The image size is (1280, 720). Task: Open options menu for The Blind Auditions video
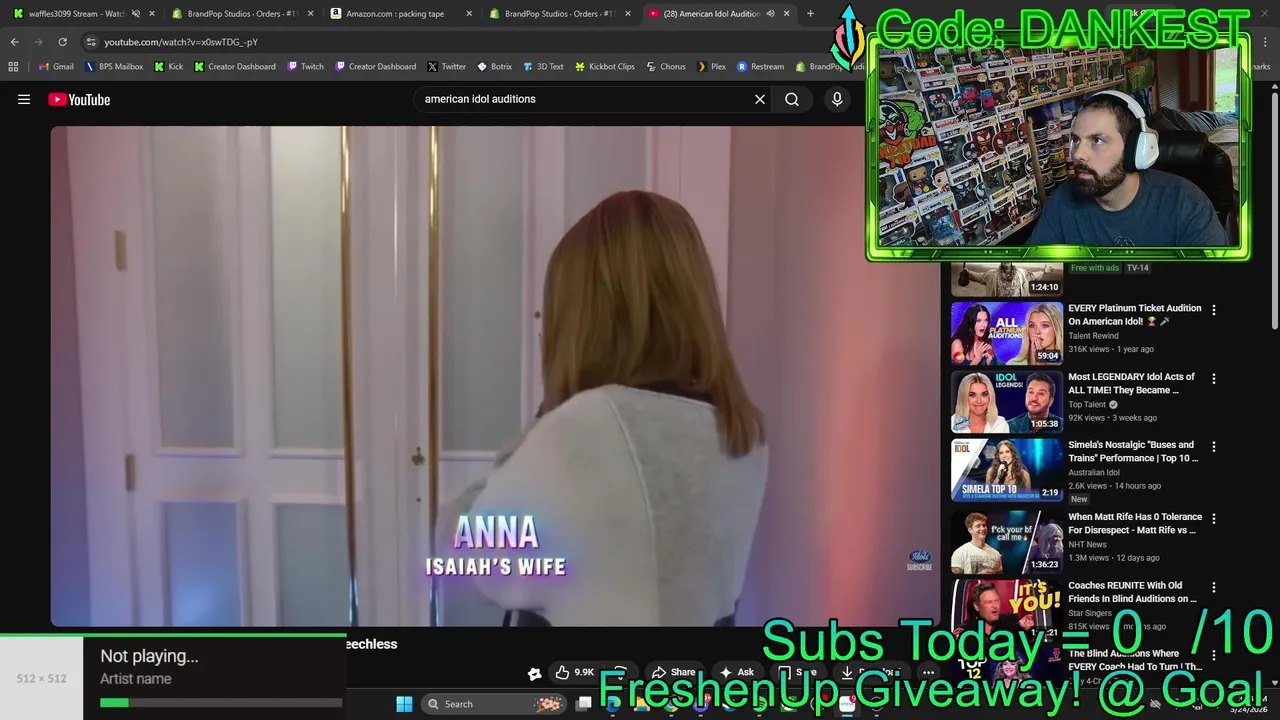coord(1214,656)
